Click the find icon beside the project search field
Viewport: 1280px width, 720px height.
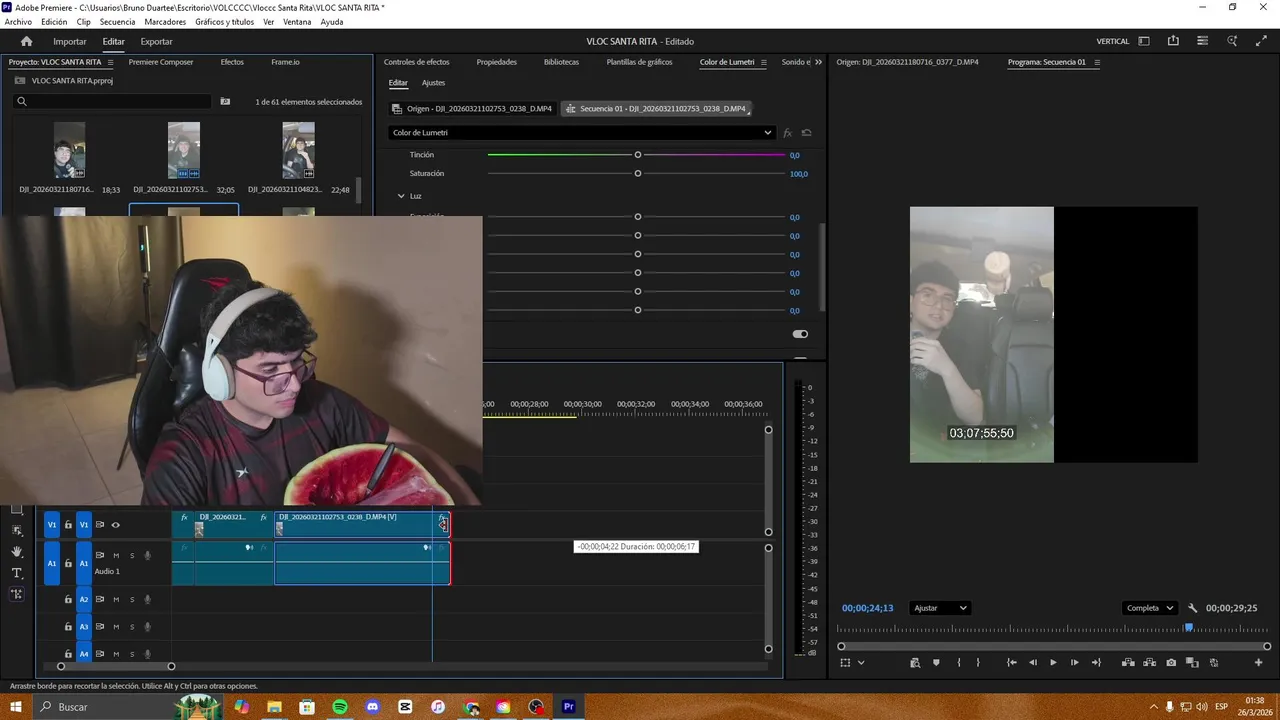tap(225, 101)
